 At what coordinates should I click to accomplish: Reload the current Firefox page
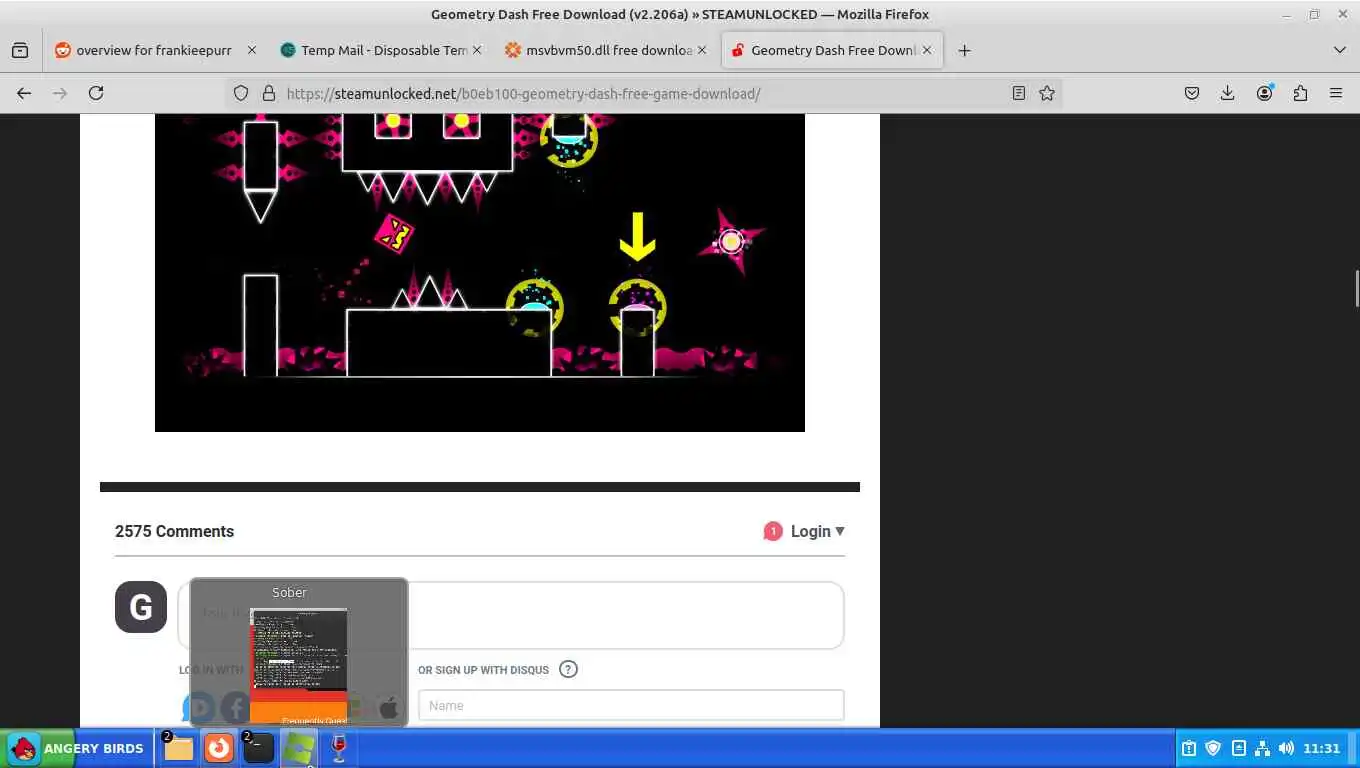tap(96, 93)
